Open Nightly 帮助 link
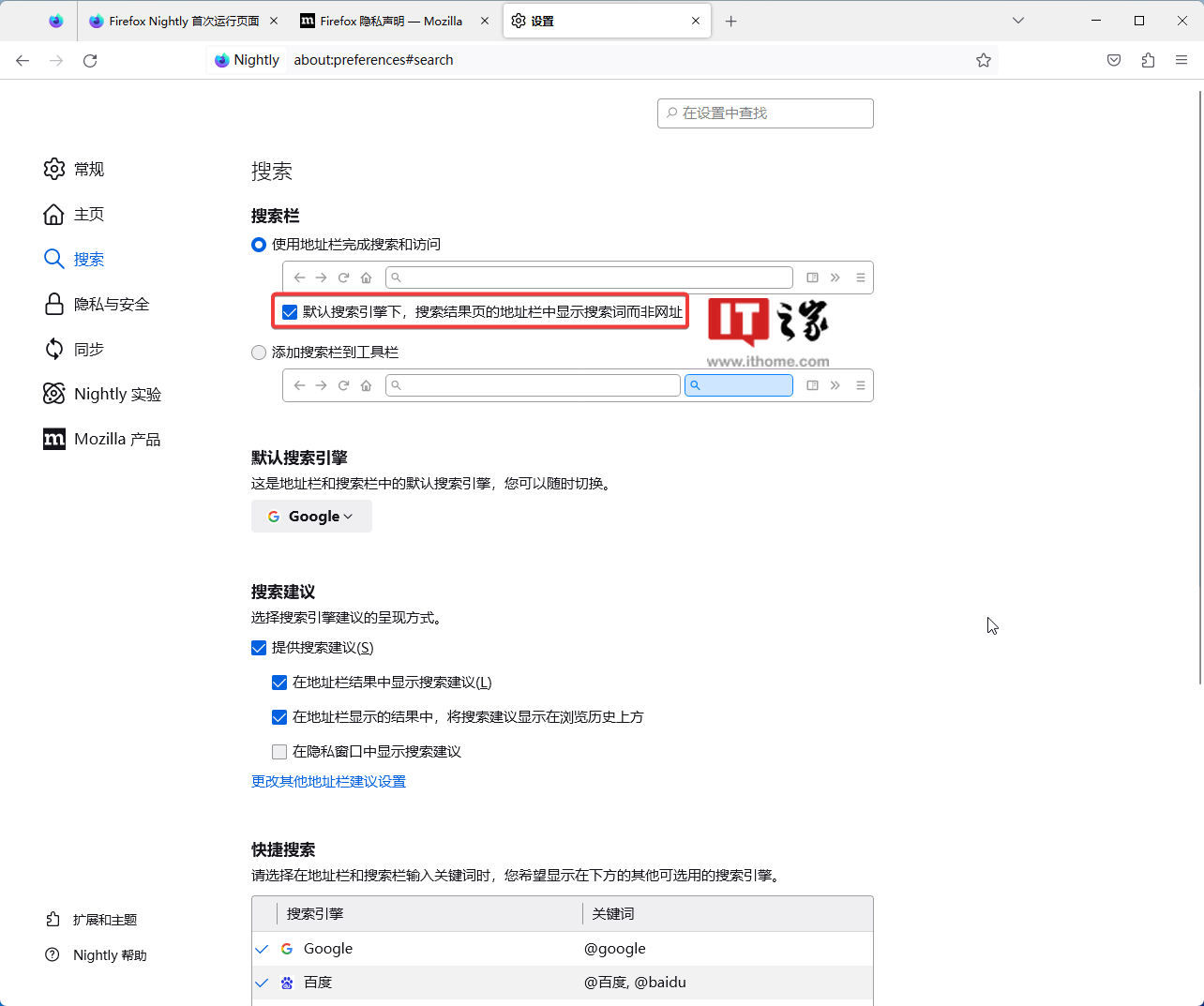Image resolution: width=1204 pixels, height=1006 pixels. pos(97,955)
